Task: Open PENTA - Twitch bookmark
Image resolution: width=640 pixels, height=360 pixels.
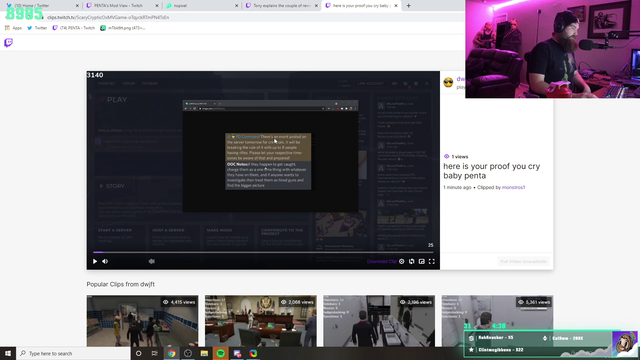Action: pos(74,28)
